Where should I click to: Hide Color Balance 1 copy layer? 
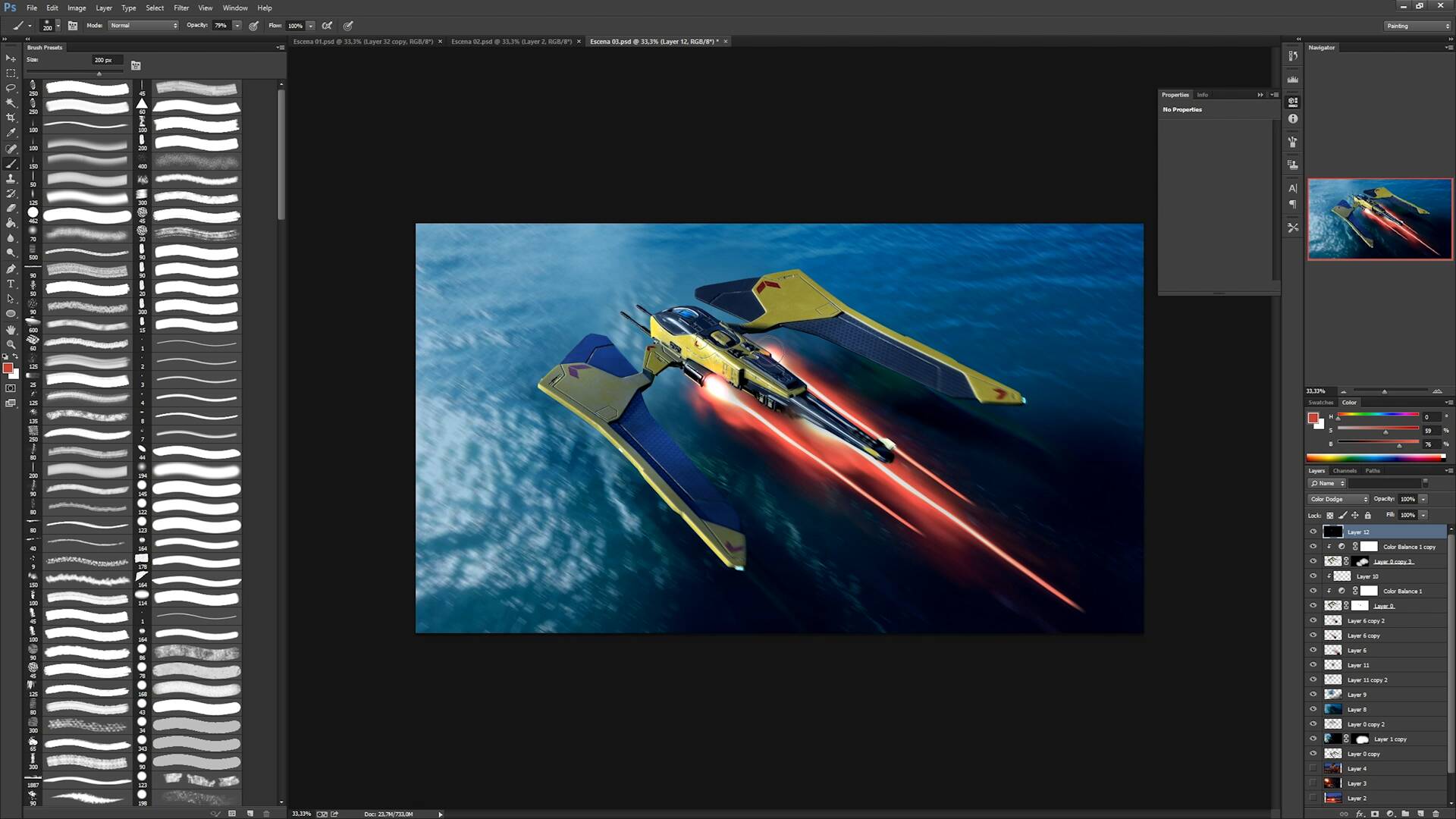pos(1313,547)
